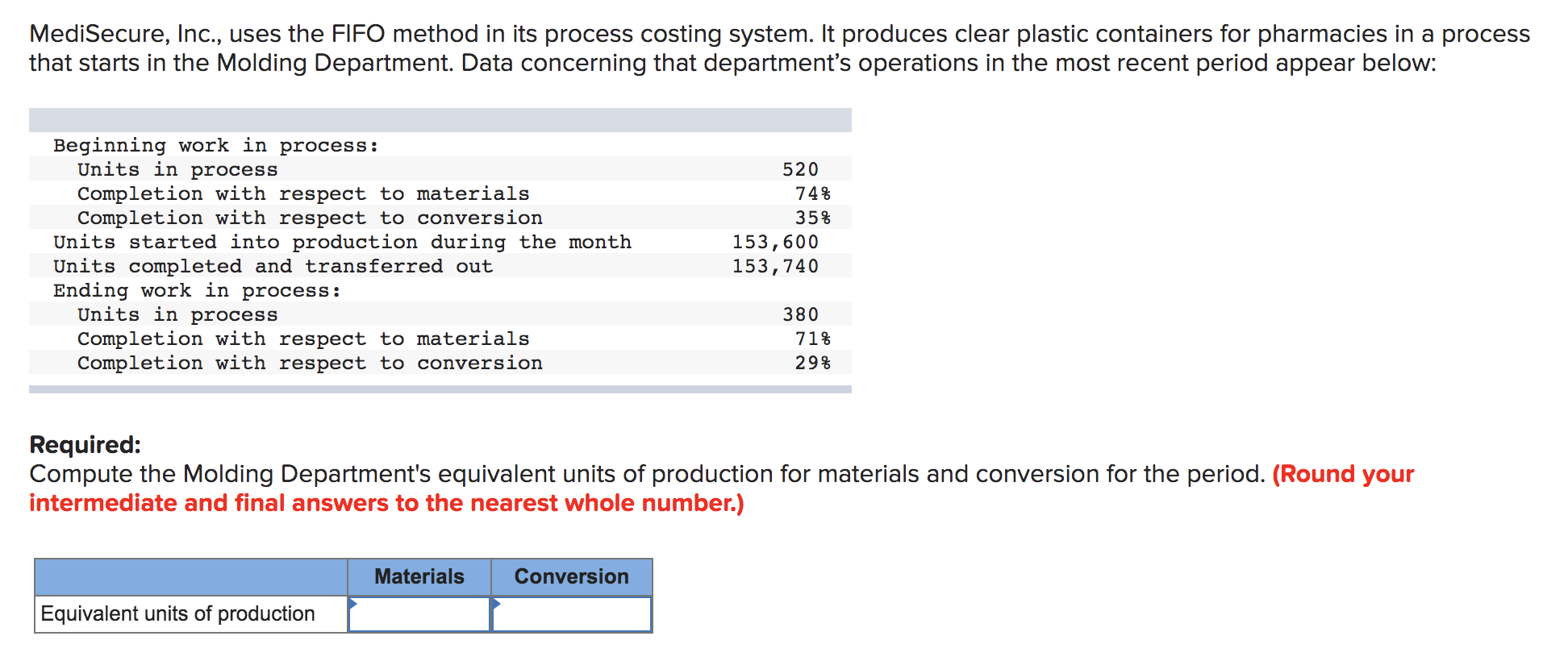Select the Conversion column header
The height and width of the screenshot is (661, 1568).
pos(572,576)
